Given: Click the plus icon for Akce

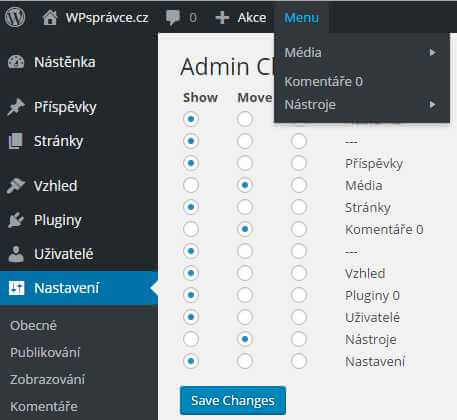Looking at the screenshot, I should (x=222, y=18).
